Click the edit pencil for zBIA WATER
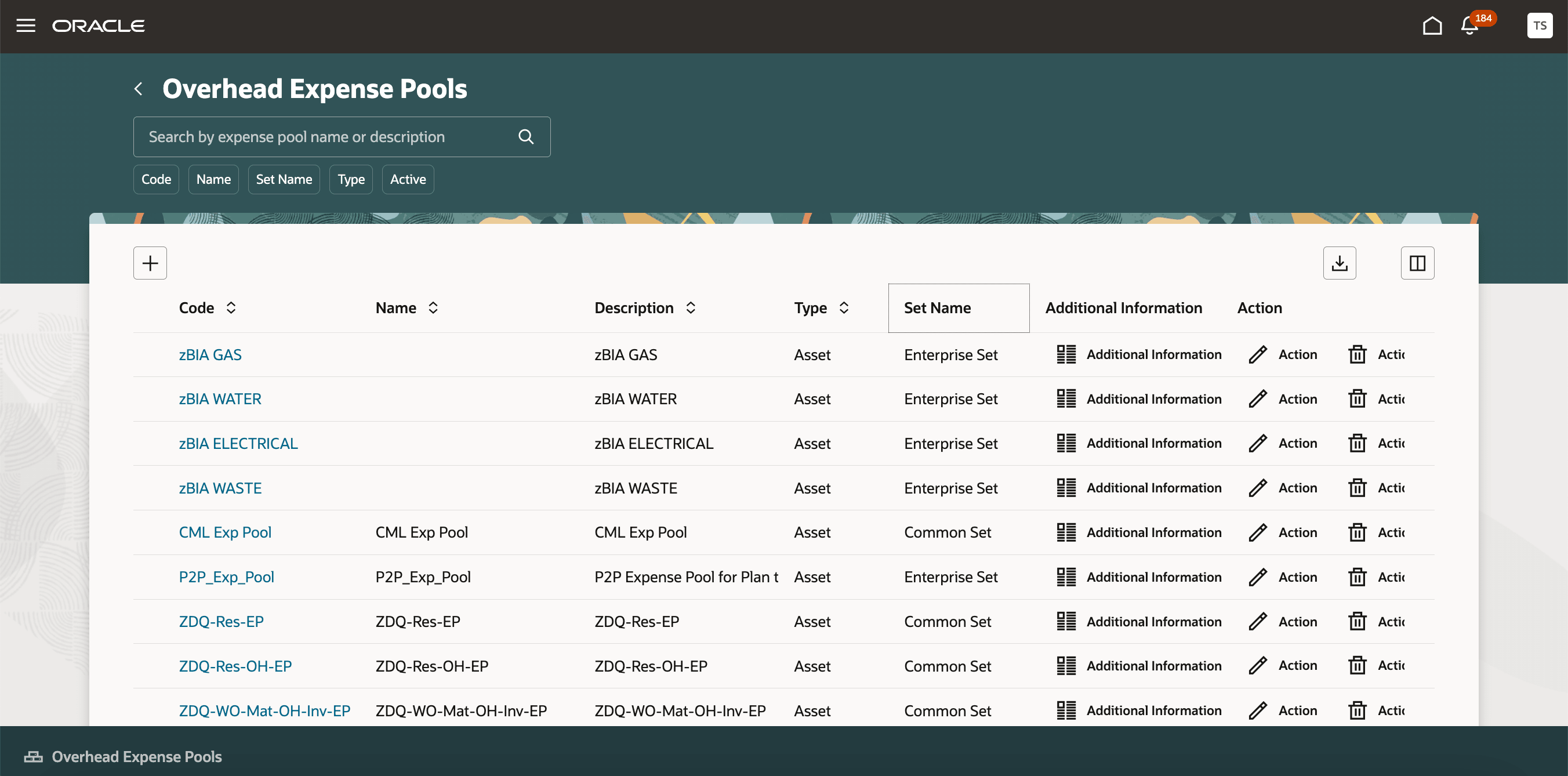 pyautogui.click(x=1258, y=398)
